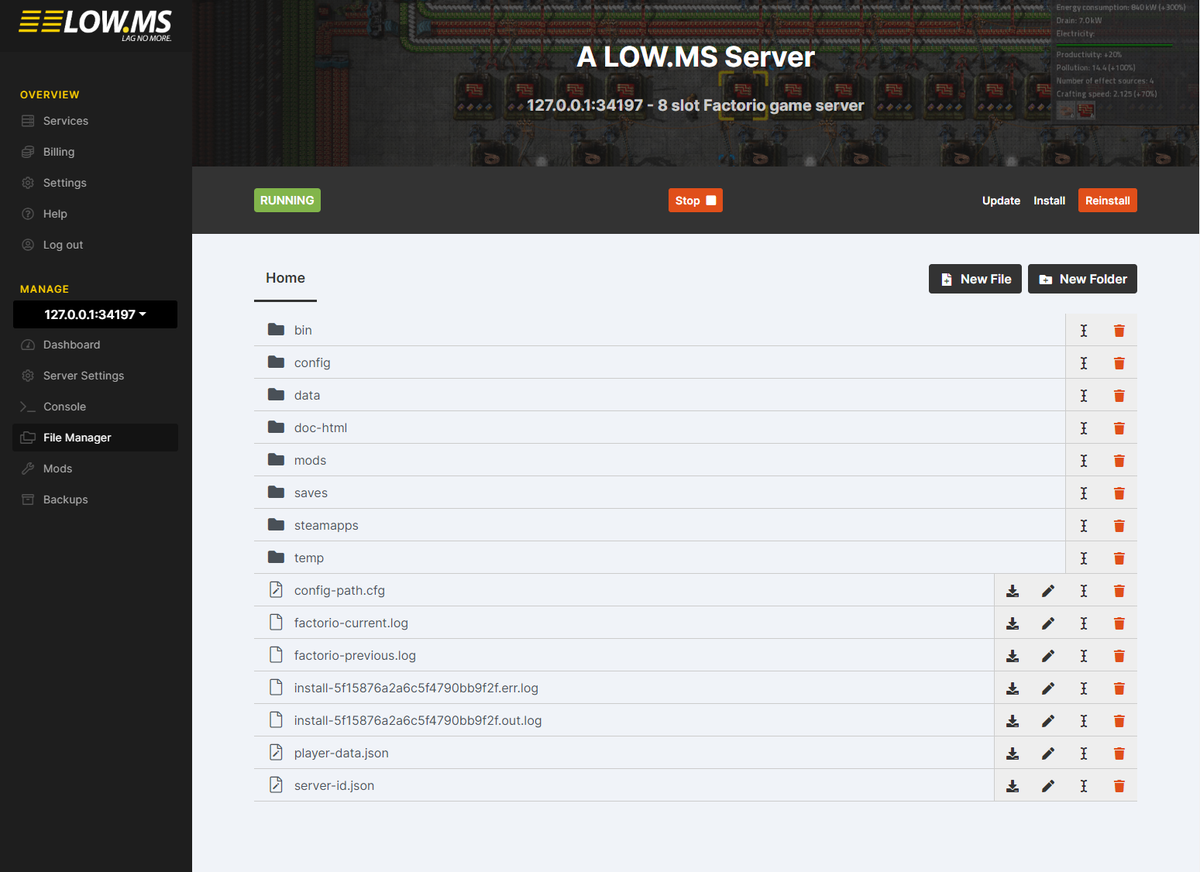Screen dimensions: 1200x872
Task: Click the Update link above the file manager
Action: point(1001,200)
